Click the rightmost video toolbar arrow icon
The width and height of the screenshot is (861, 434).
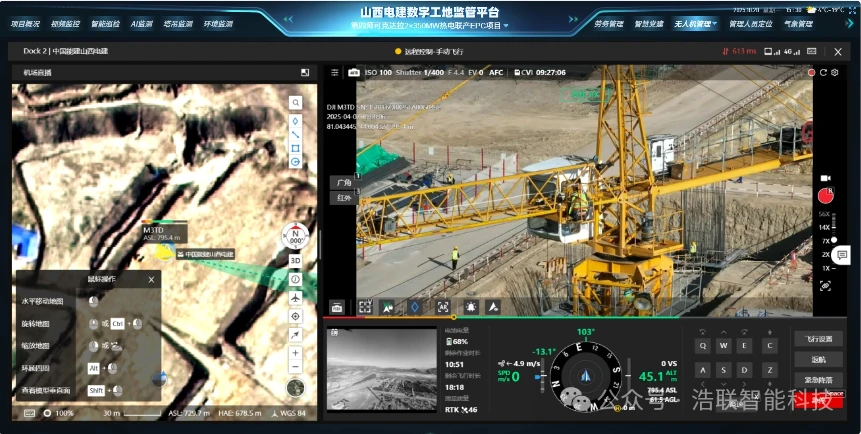tap(493, 308)
